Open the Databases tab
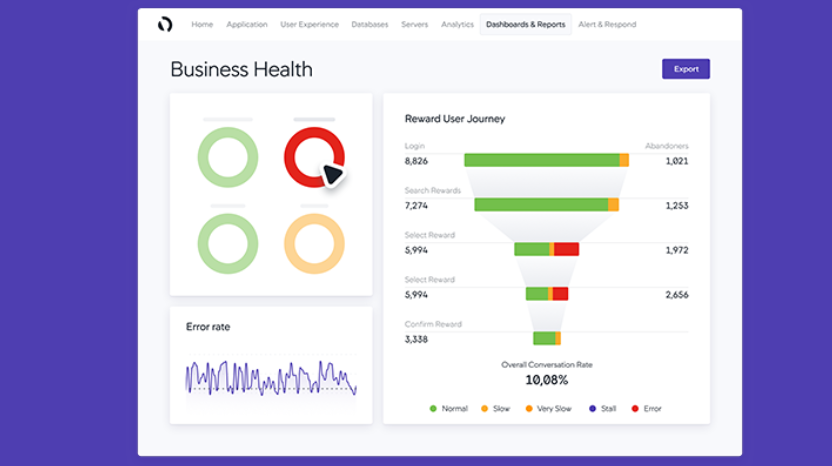Screen dimensions: 832x466 [370, 24]
